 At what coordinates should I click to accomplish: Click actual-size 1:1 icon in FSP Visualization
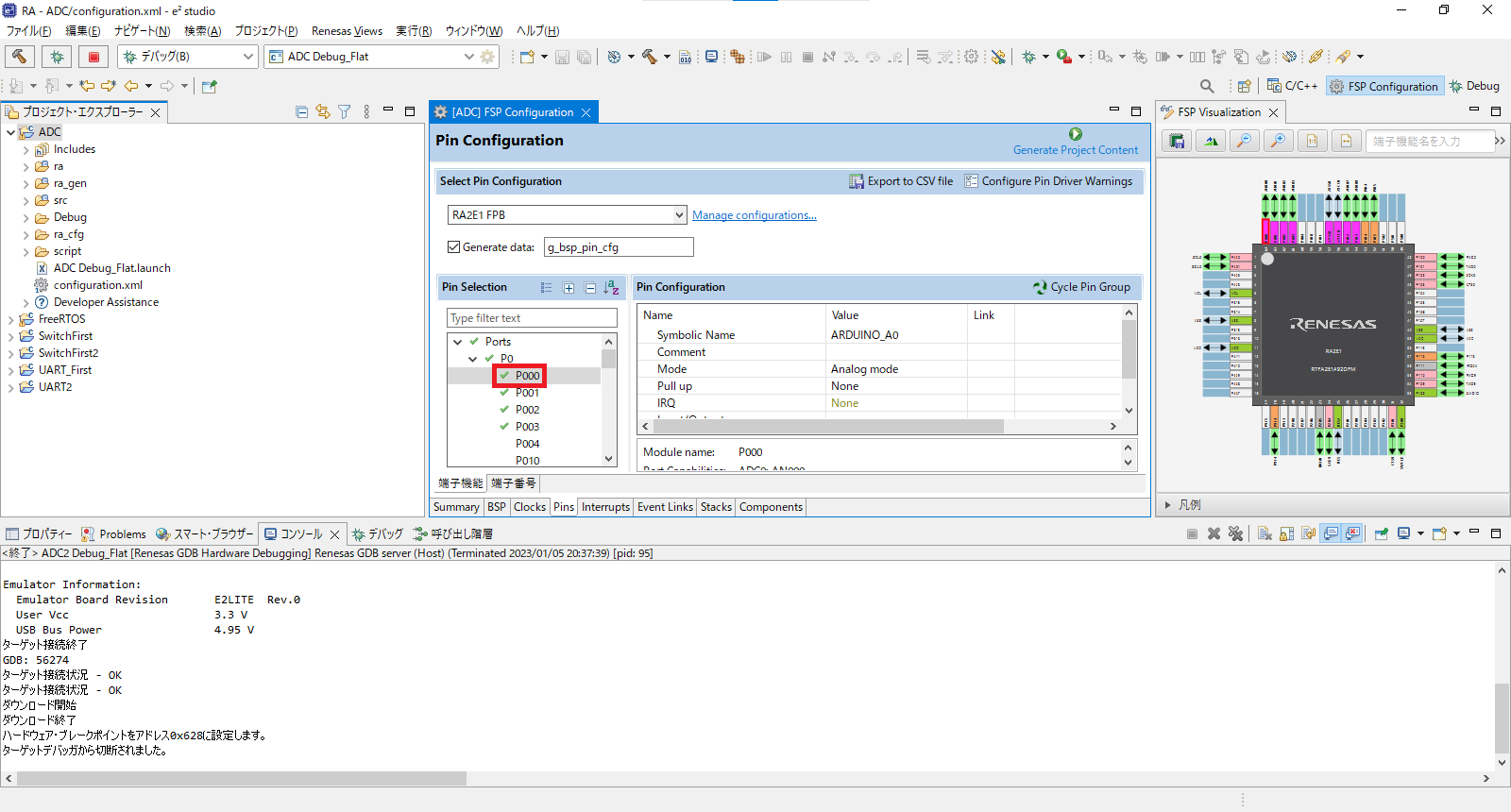coord(1313,141)
